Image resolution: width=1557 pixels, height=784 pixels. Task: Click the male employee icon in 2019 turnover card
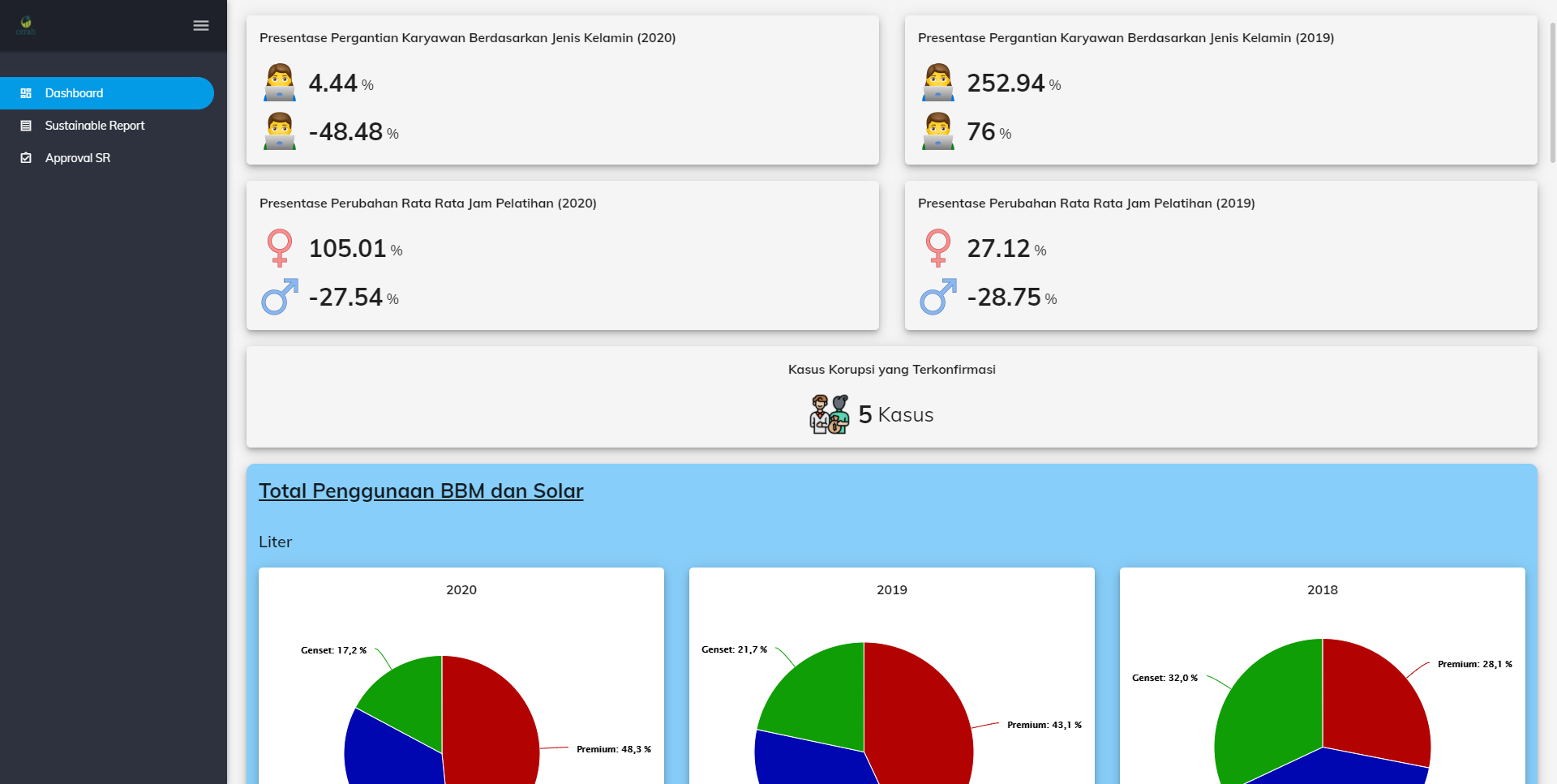pyautogui.click(x=938, y=131)
